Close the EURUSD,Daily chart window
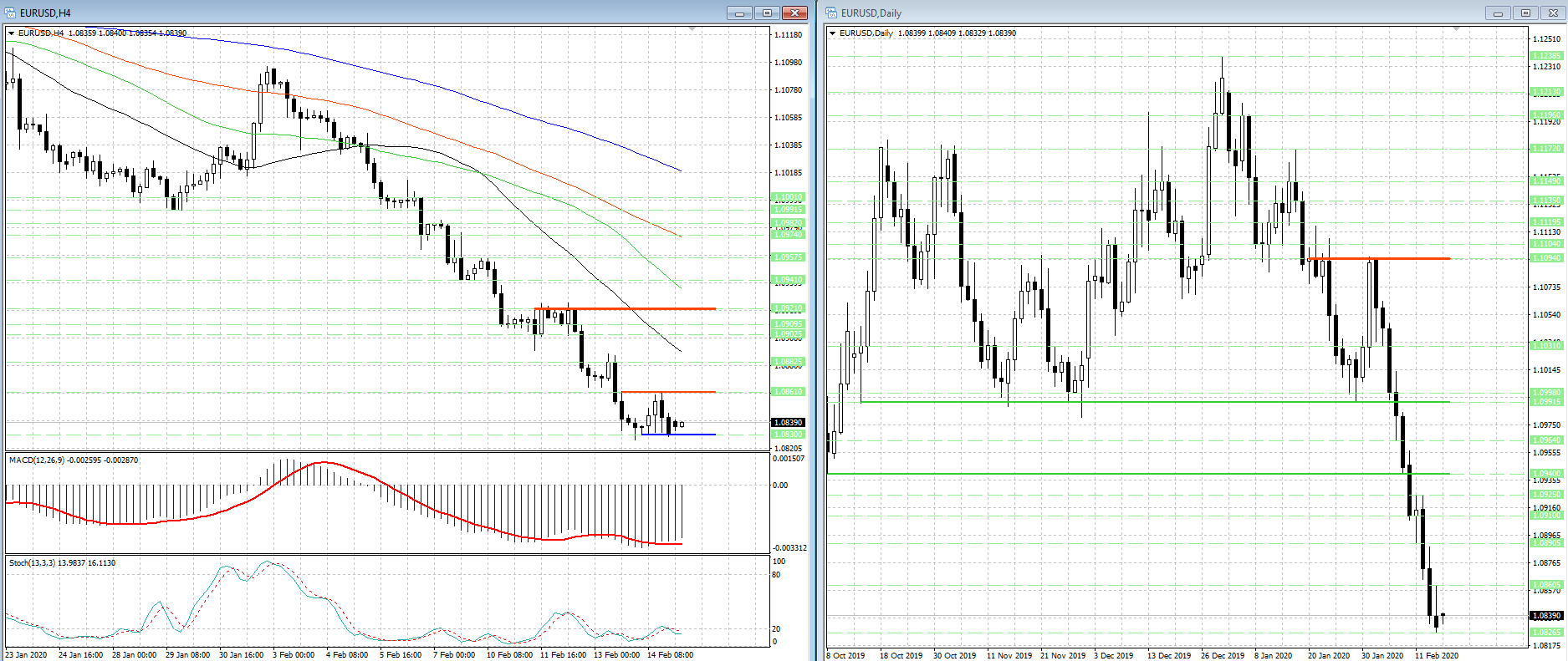 [x=1553, y=13]
